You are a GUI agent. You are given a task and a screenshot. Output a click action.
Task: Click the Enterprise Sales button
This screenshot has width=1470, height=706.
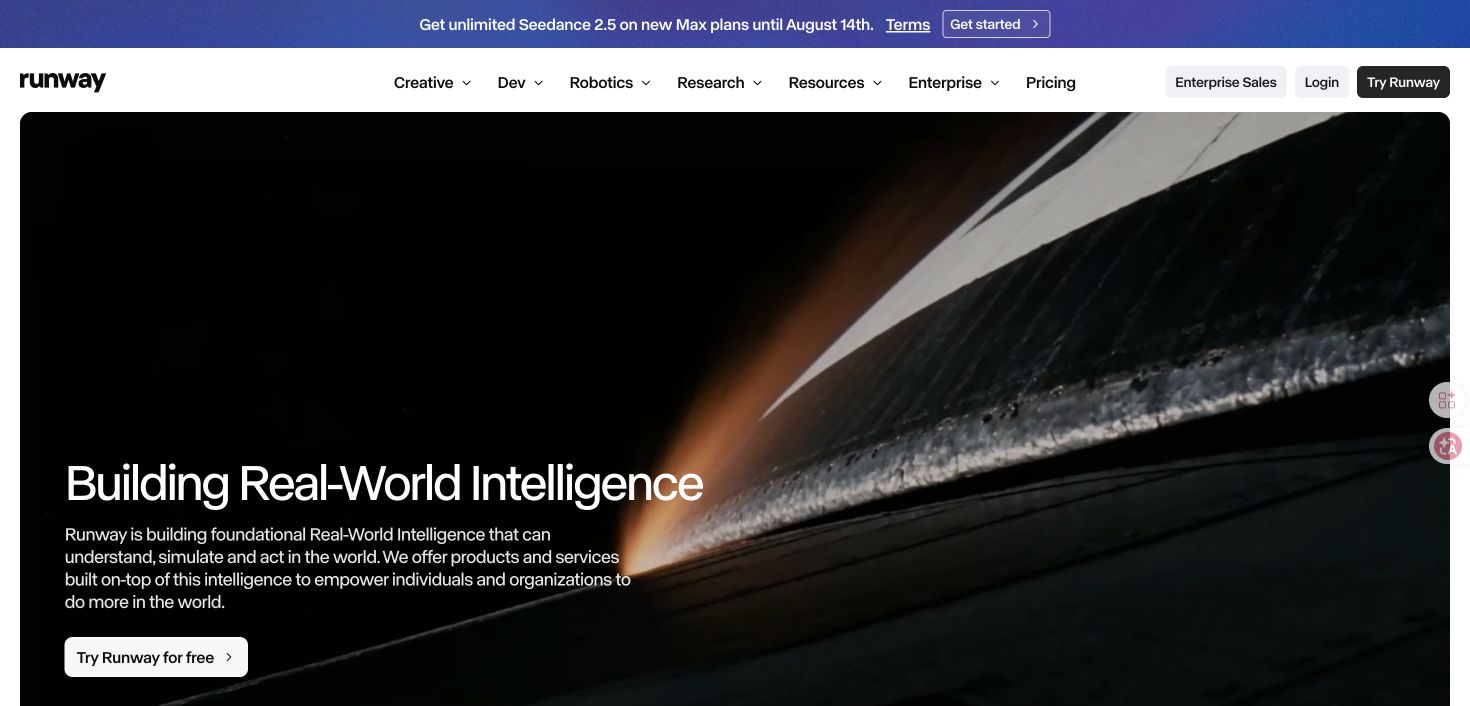click(1226, 82)
